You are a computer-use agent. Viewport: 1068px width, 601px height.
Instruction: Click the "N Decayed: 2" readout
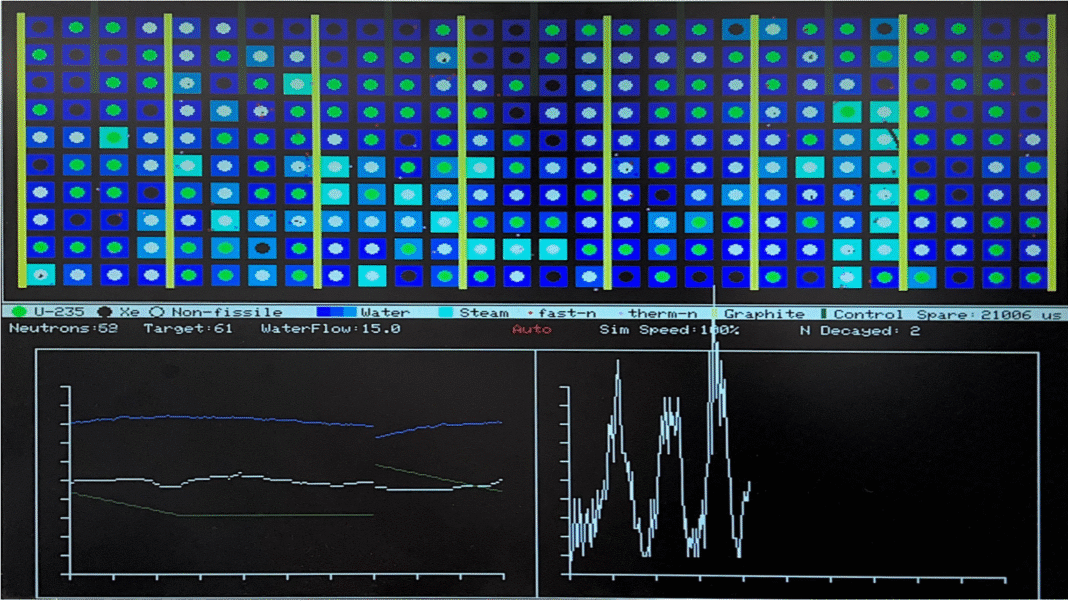[860, 330]
